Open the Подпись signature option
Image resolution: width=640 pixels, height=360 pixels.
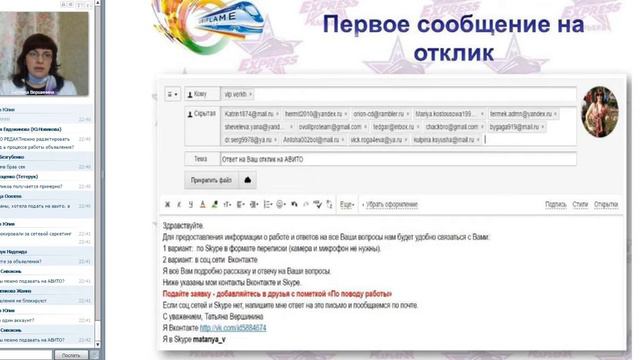(x=556, y=204)
